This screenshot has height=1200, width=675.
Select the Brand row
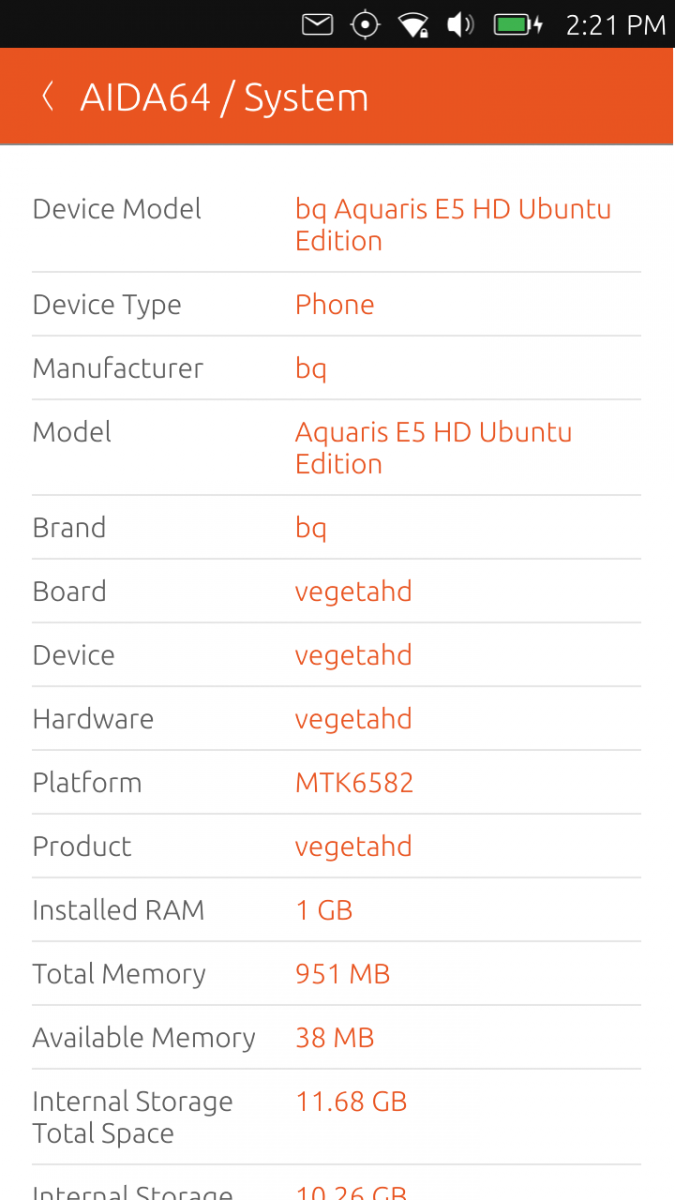(336, 528)
